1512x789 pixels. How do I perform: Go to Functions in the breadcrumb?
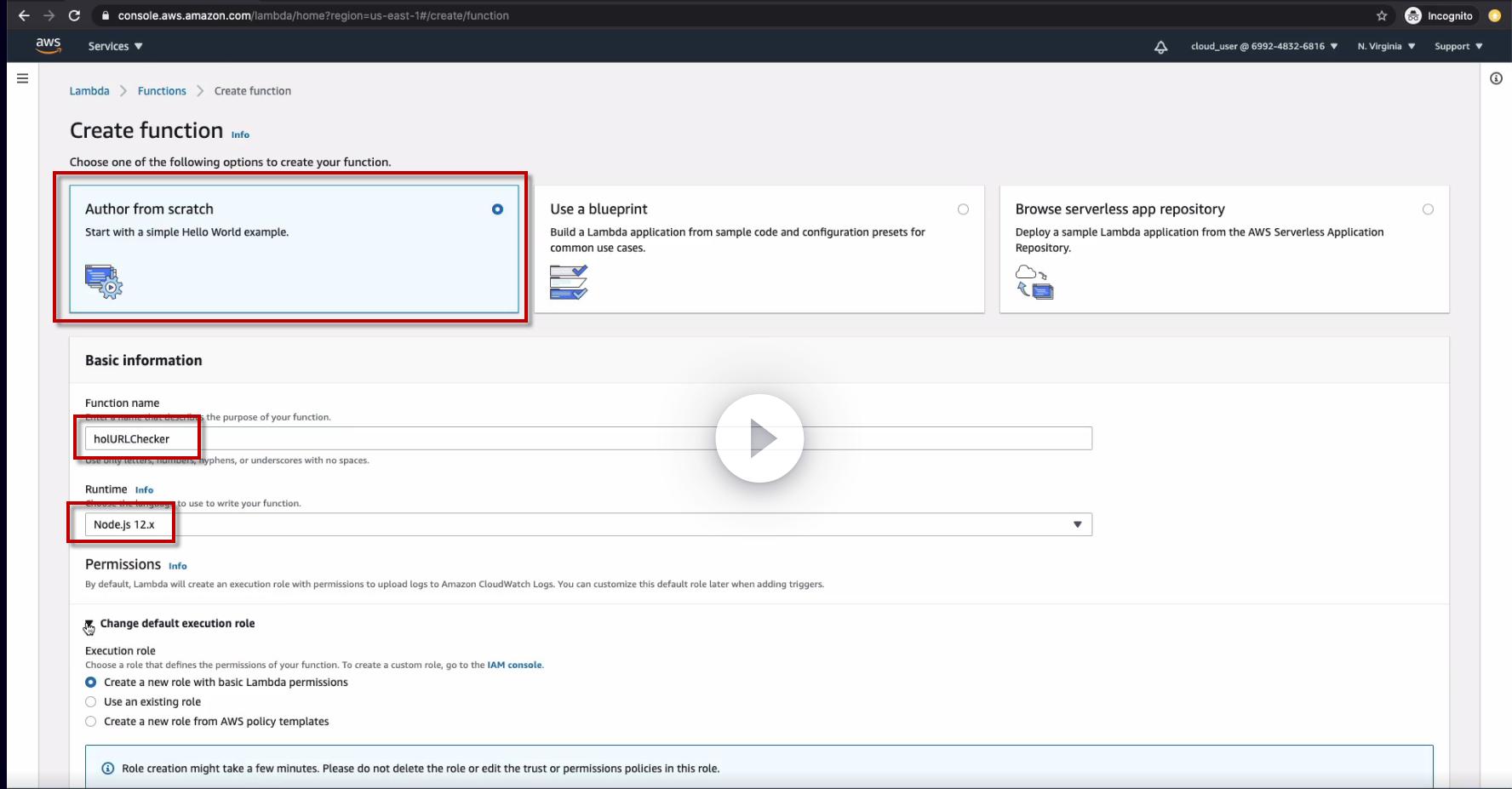point(162,91)
